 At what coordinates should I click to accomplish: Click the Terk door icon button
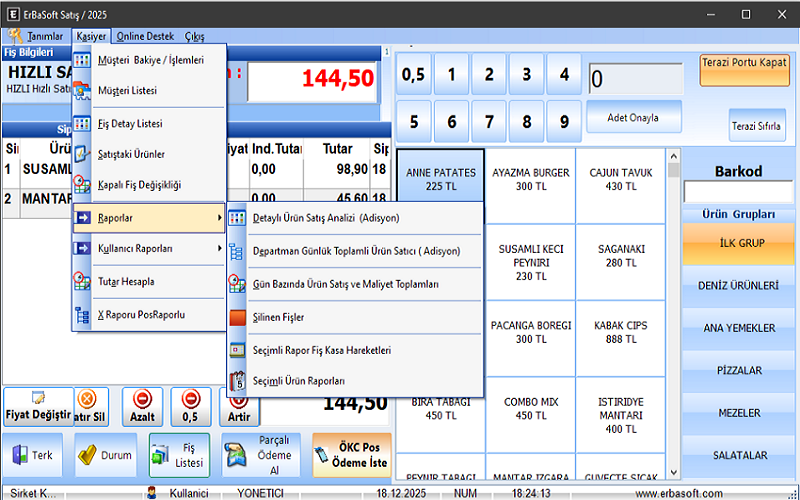(x=33, y=456)
